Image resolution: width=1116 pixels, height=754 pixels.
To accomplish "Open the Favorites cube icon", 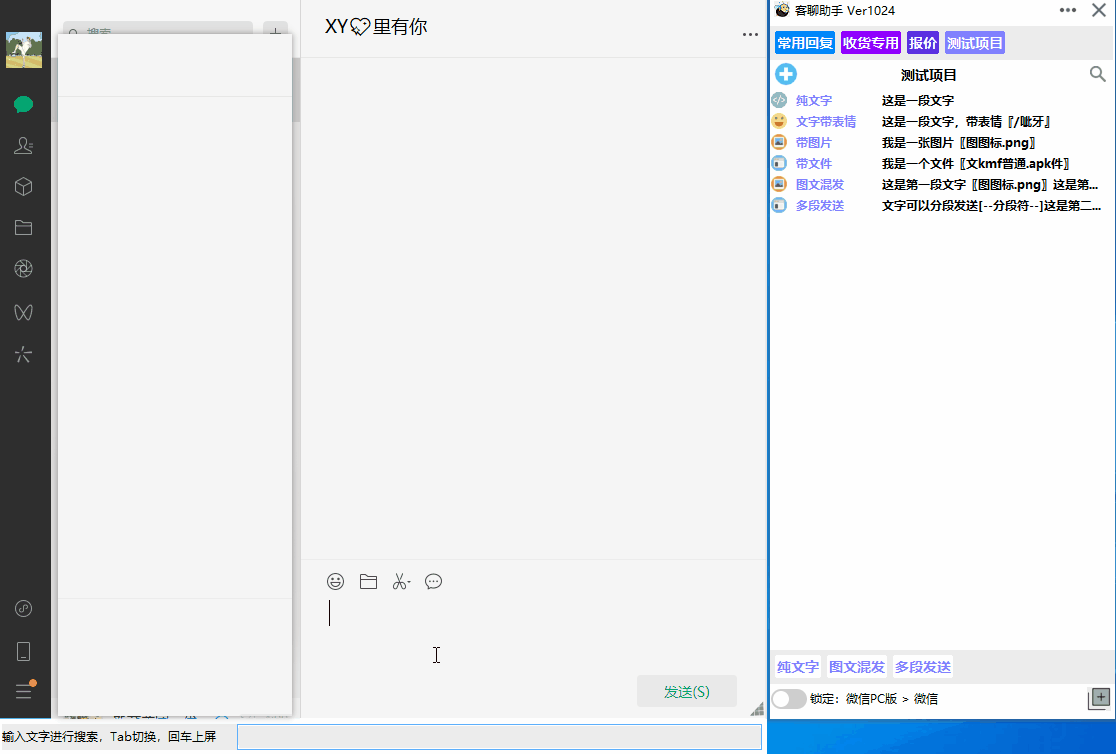I will coord(24,187).
